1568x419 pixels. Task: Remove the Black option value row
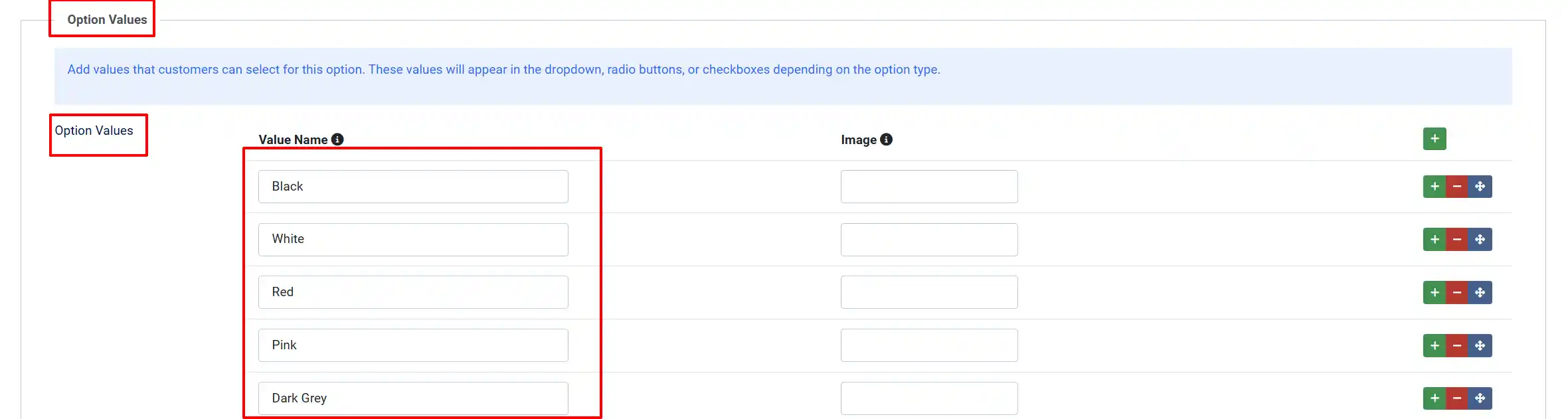[1457, 187]
